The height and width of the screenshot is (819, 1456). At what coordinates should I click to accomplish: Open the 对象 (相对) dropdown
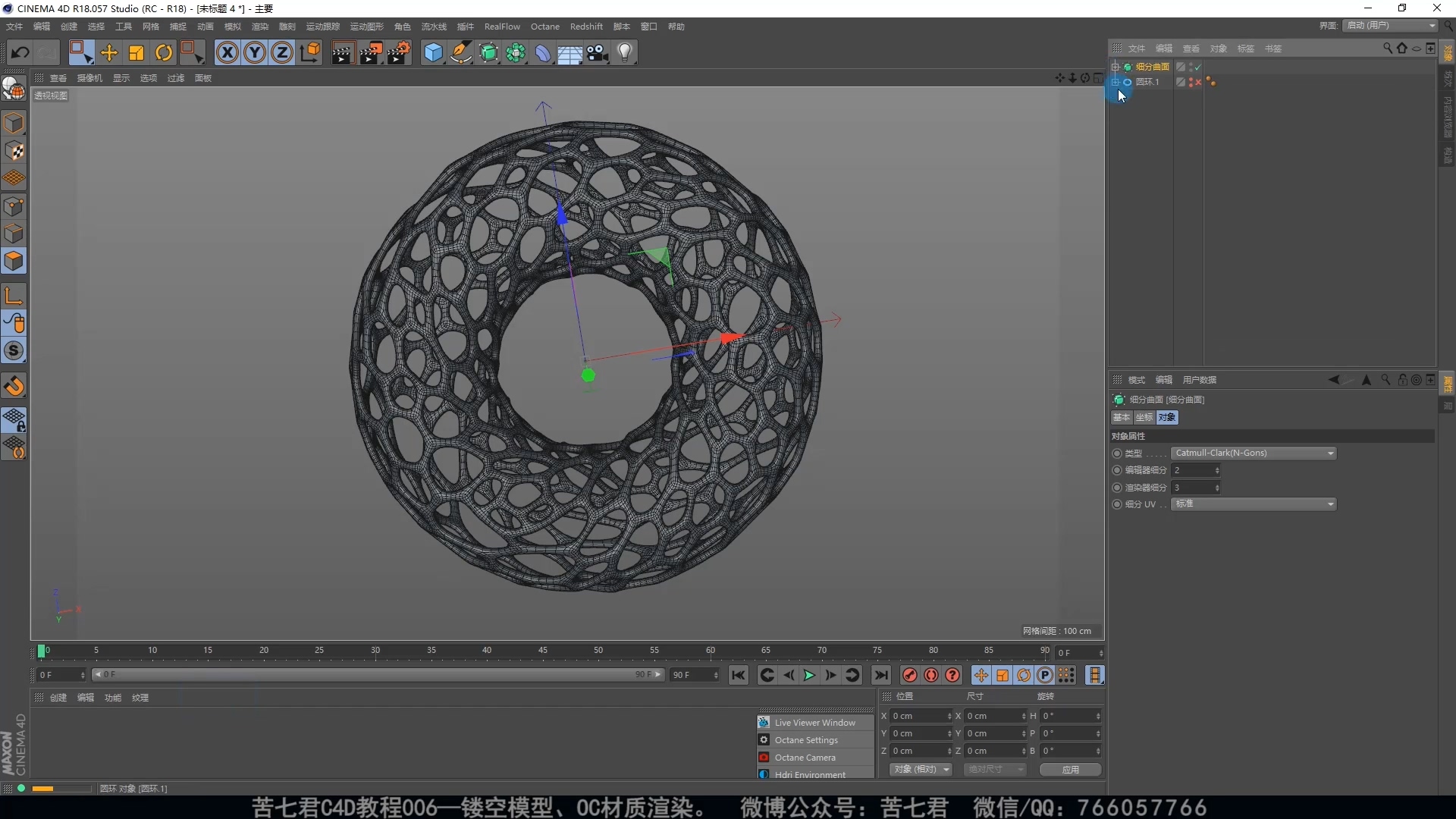(921, 769)
